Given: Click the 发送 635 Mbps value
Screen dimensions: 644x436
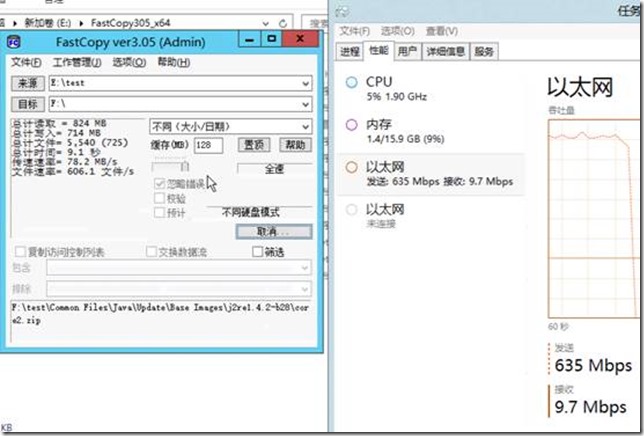Looking at the screenshot, I should click(593, 365).
